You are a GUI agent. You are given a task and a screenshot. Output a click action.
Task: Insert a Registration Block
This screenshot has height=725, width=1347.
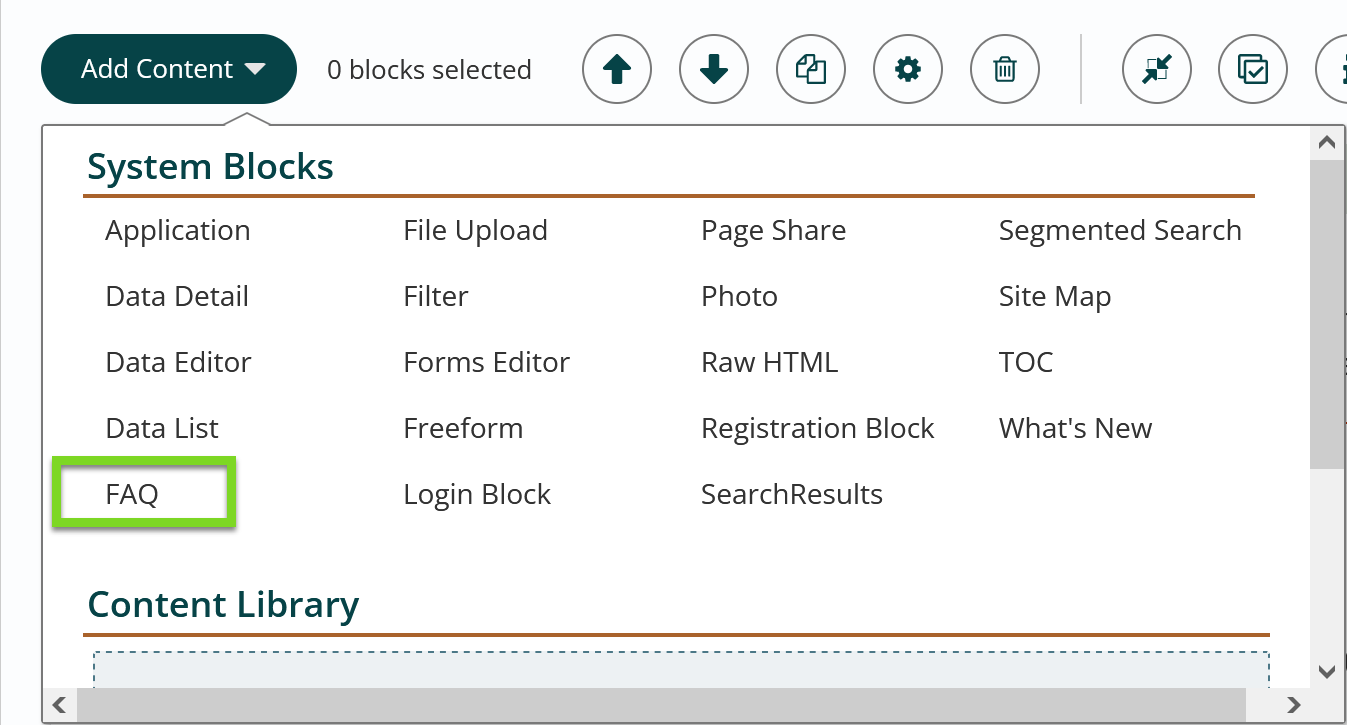coord(818,429)
